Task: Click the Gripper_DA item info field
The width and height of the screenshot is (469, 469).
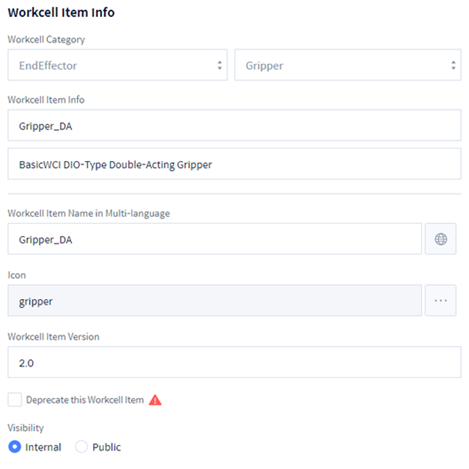Action: pyautogui.click(x=234, y=125)
